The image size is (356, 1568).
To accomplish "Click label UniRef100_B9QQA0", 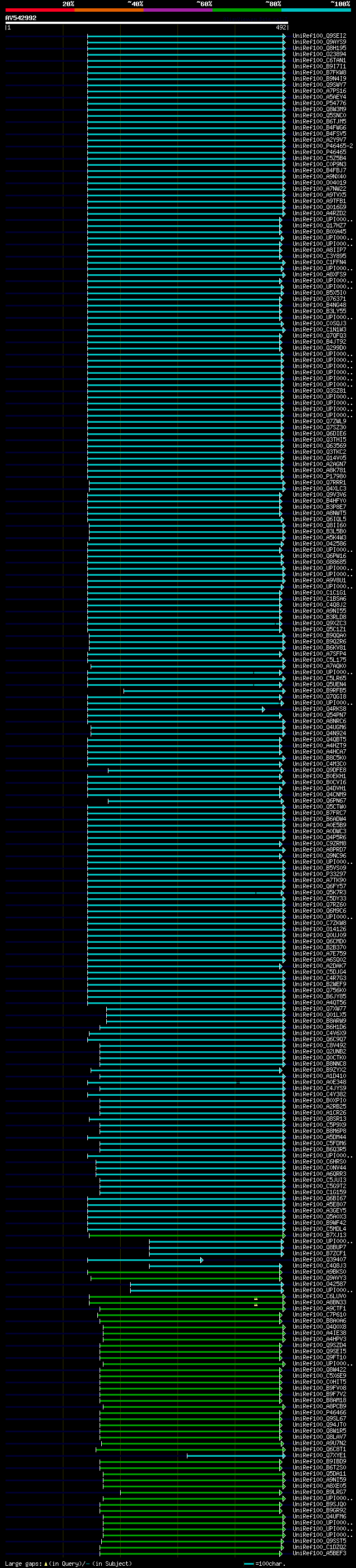I will pyautogui.click(x=319, y=635).
